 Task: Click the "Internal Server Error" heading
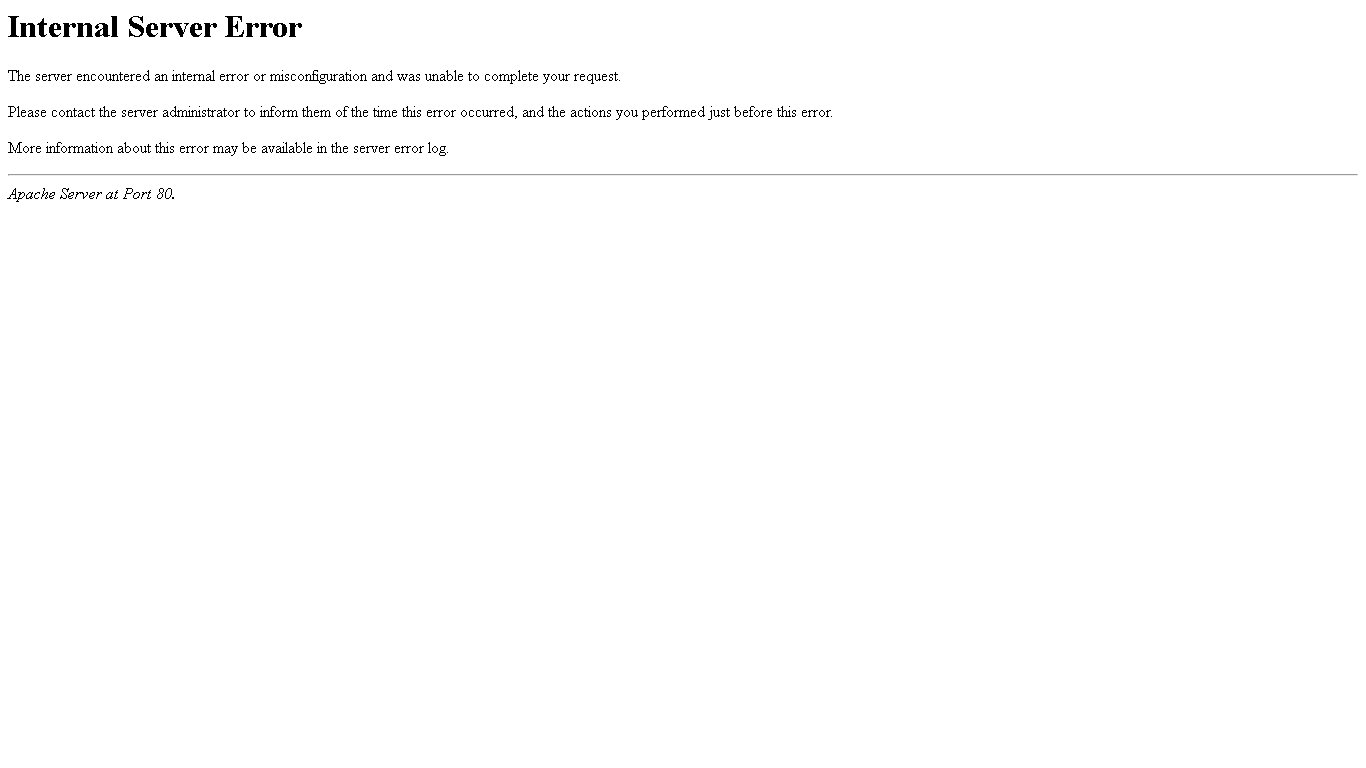click(155, 27)
